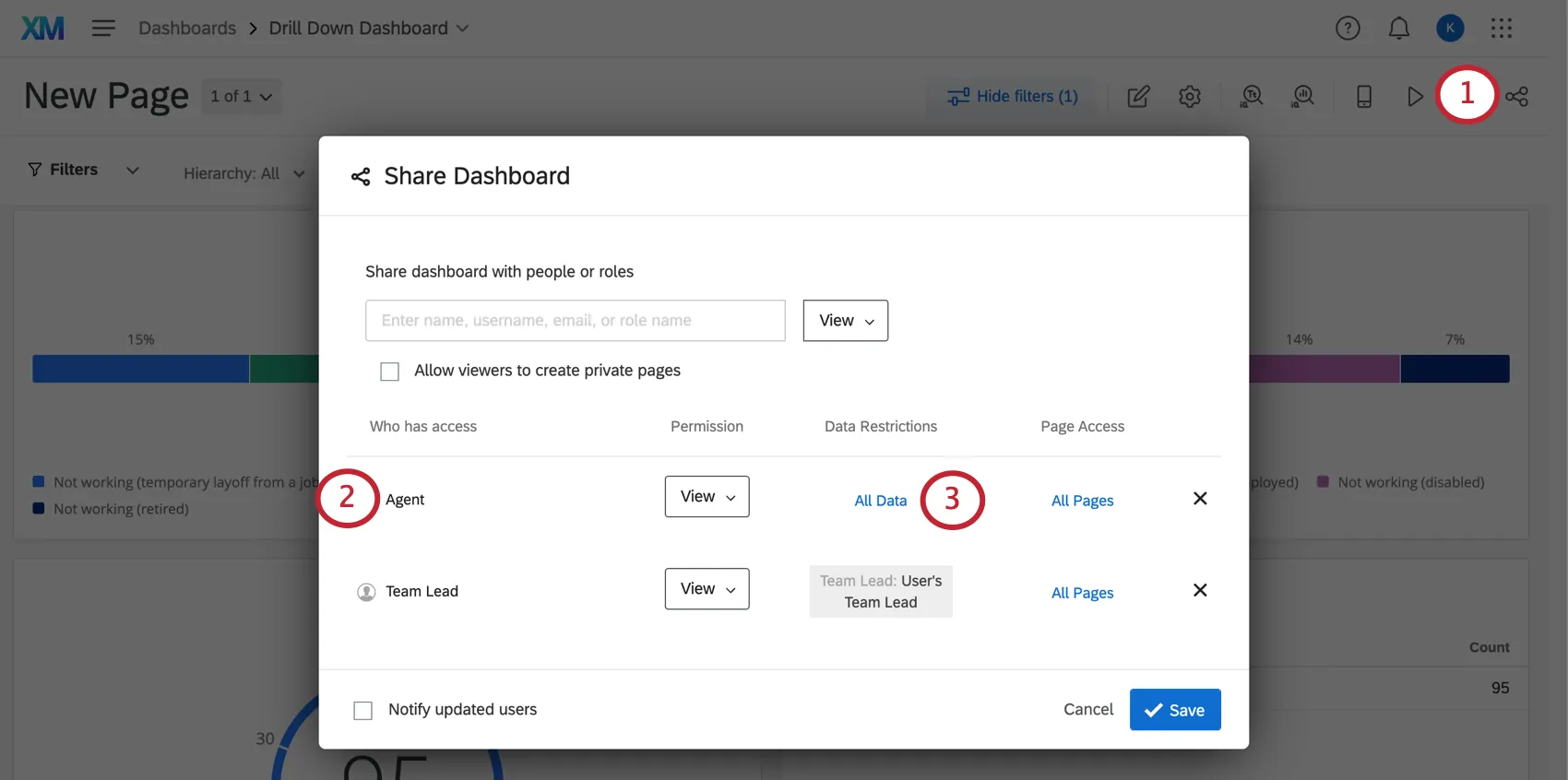Click the Dashboards breadcrumb
The height and width of the screenshot is (780, 1568).
[187, 29]
